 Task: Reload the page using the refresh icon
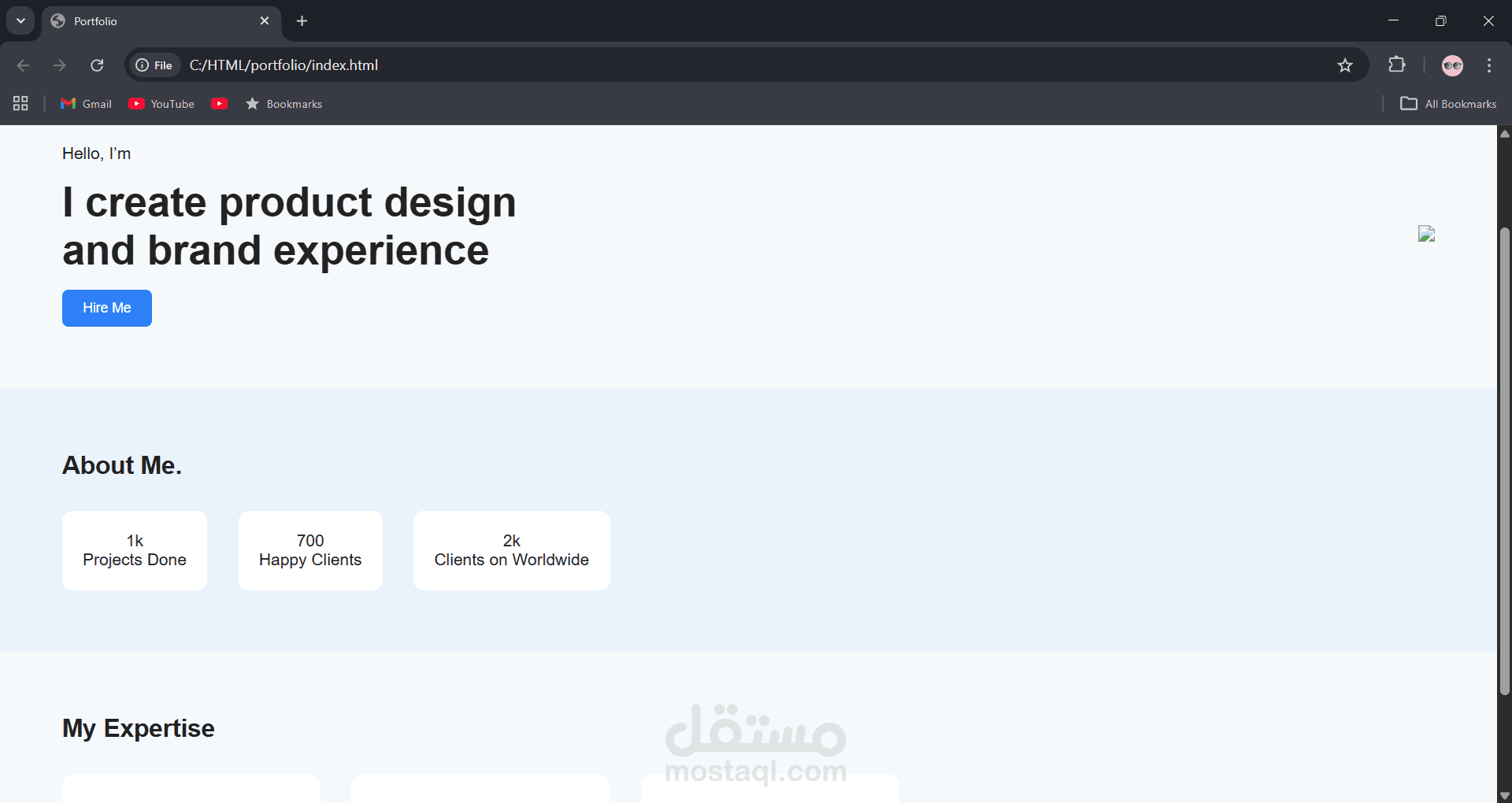pos(98,65)
